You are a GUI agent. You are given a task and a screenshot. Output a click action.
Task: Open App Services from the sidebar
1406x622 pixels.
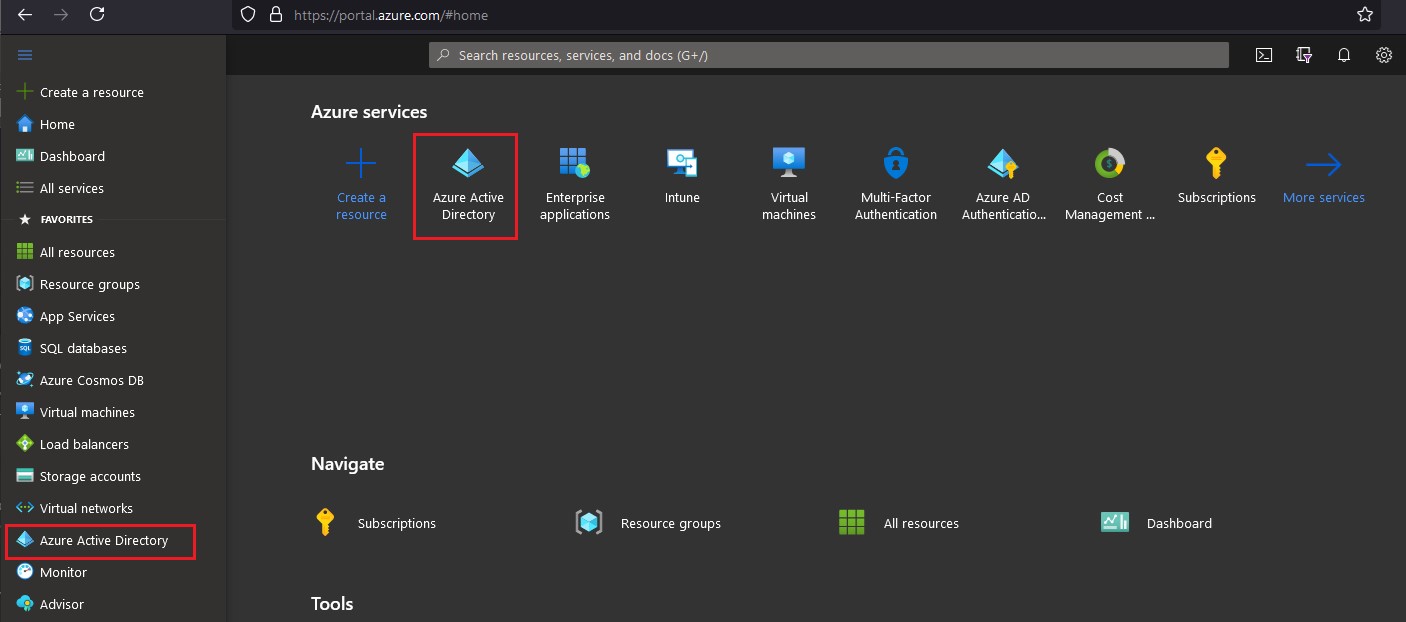[x=77, y=316]
